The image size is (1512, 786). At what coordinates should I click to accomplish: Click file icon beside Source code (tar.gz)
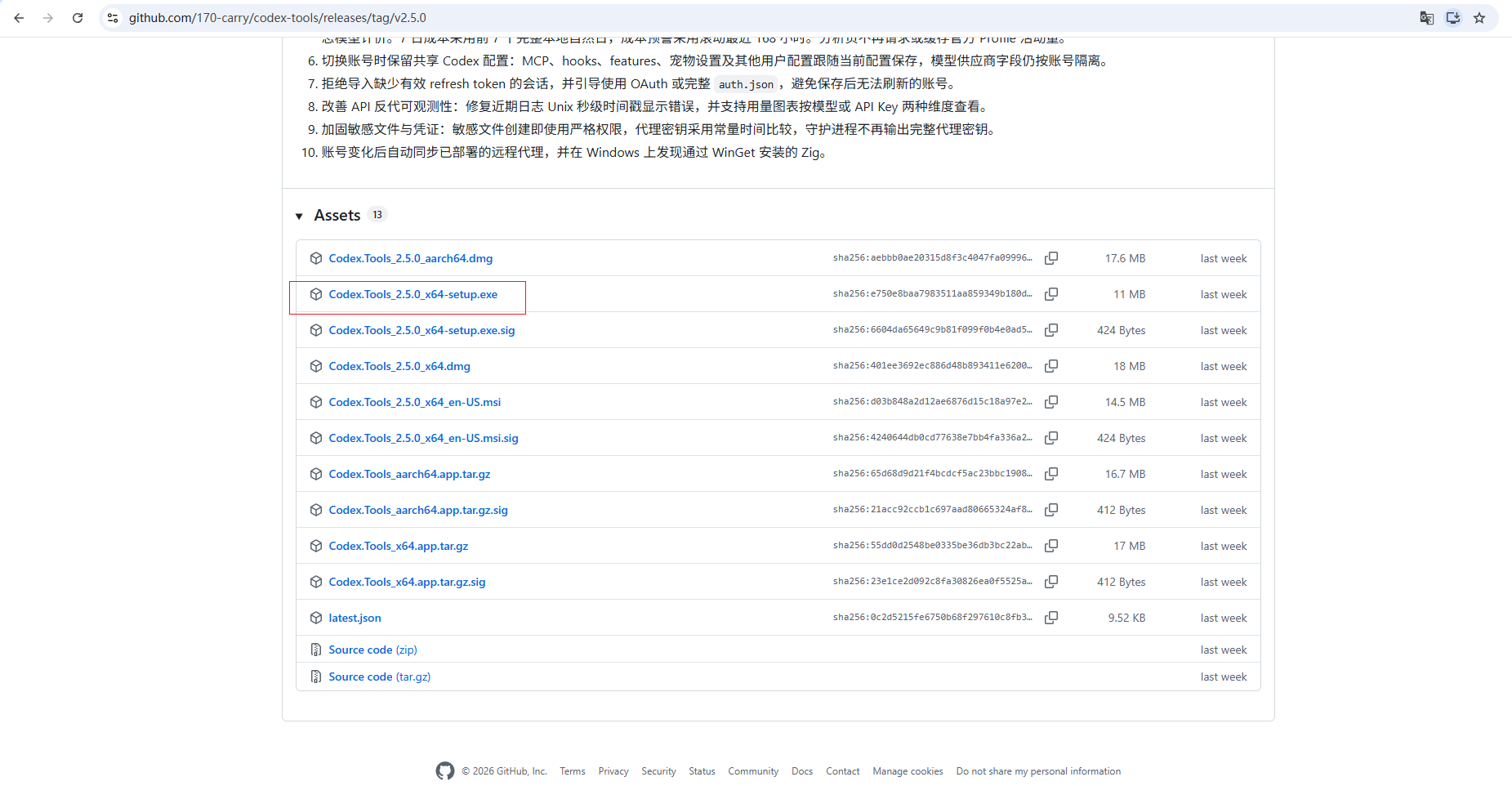[316, 677]
